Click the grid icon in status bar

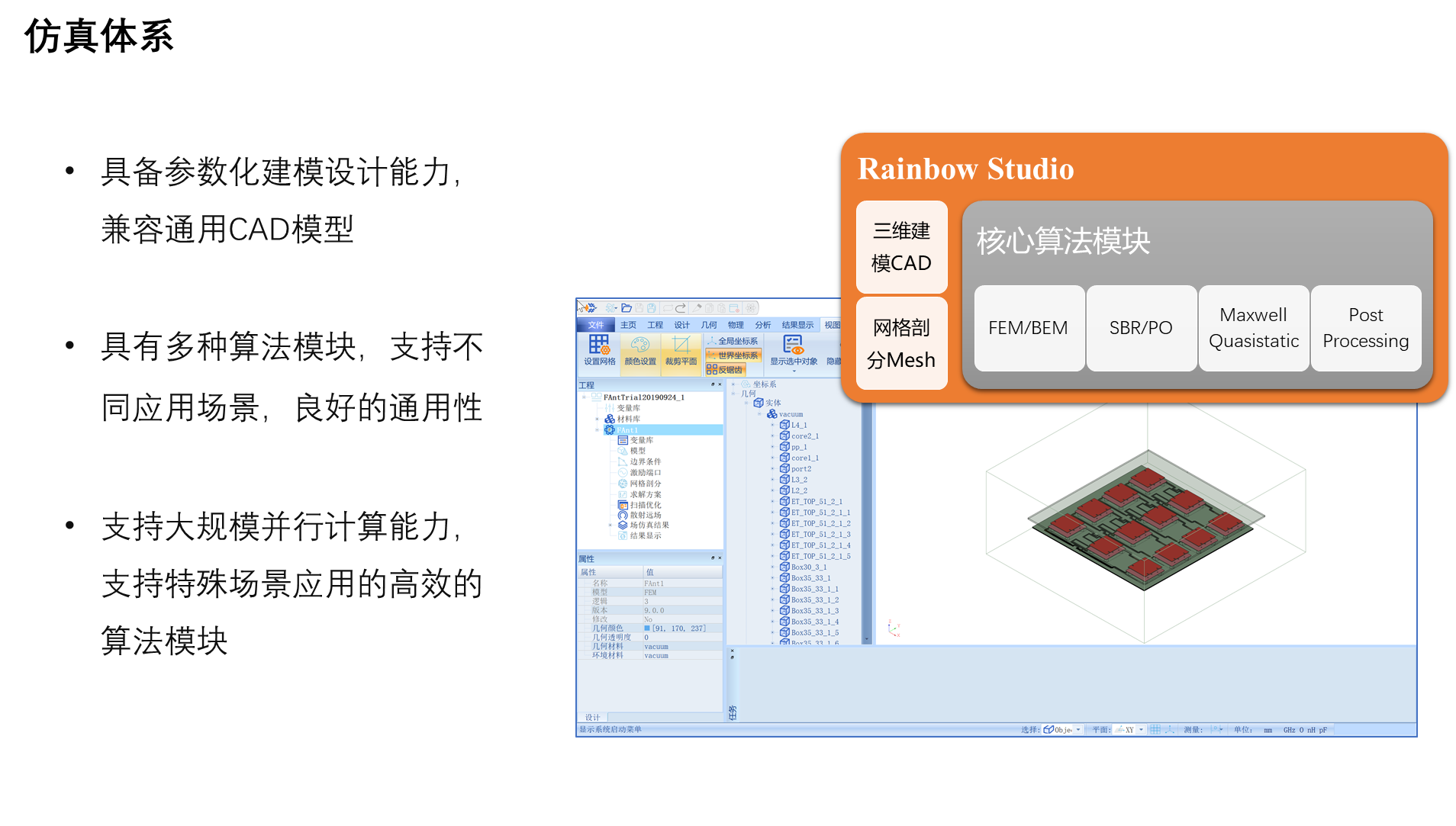[1155, 730]
